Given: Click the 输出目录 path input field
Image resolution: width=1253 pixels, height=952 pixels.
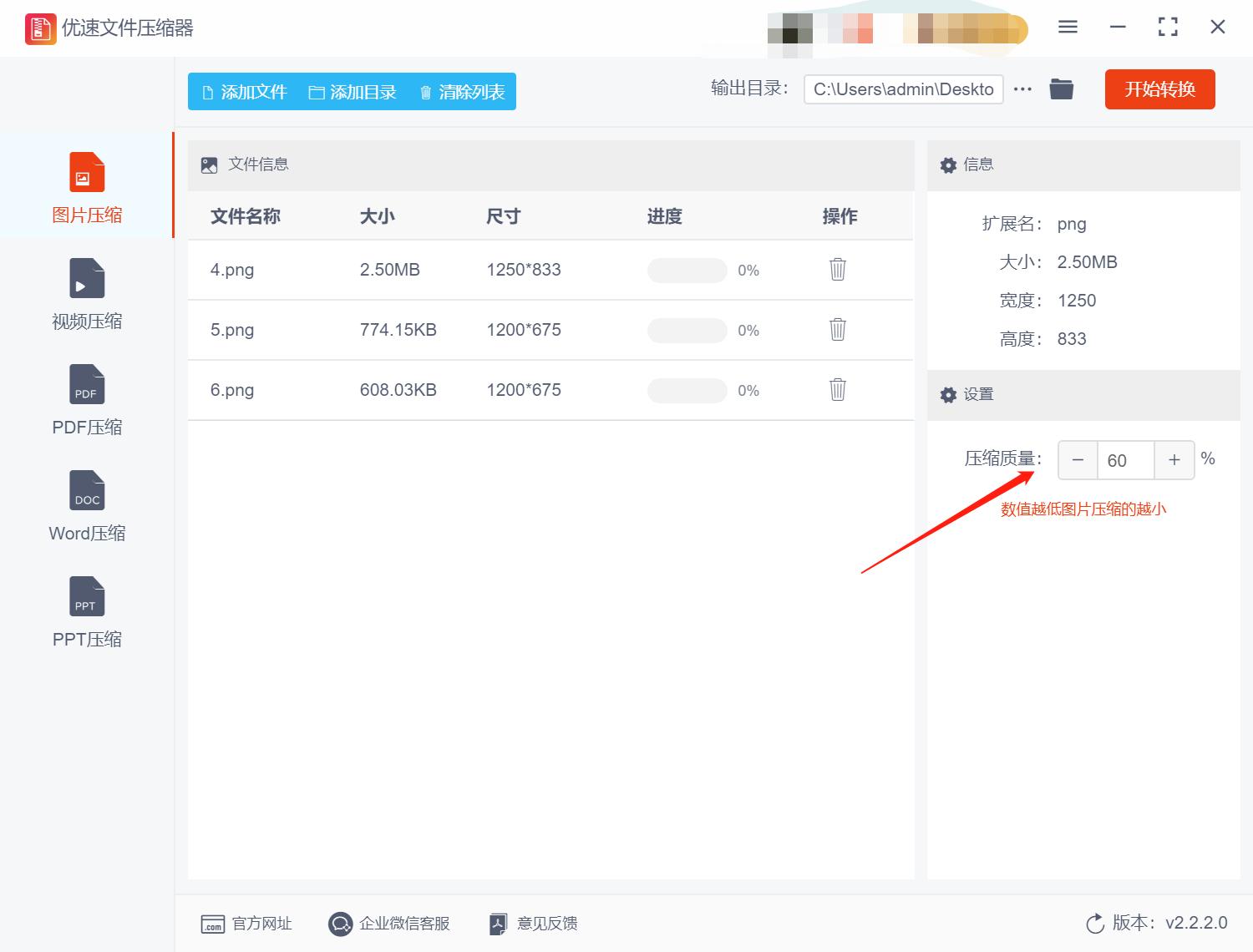Looking at the screenshot, I should 902,89.
